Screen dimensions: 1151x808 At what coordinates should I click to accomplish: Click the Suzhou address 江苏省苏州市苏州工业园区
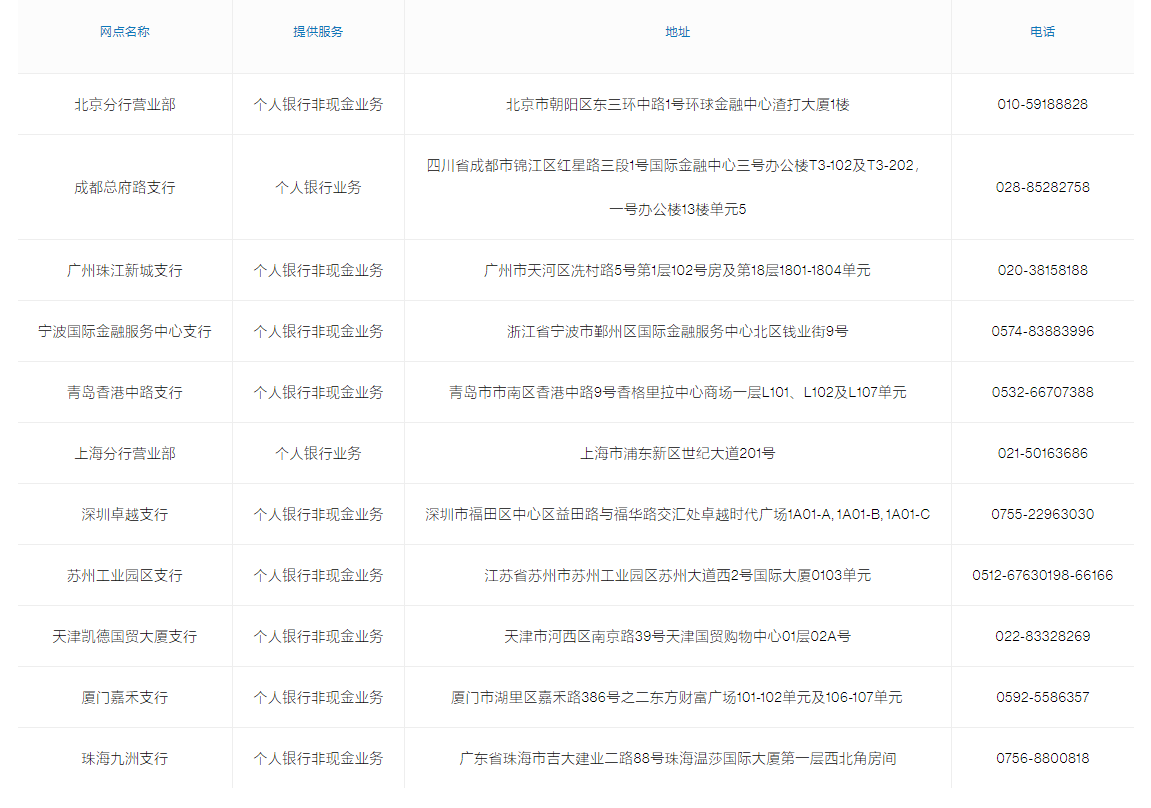pyautogui.click(x=678, y=575)
